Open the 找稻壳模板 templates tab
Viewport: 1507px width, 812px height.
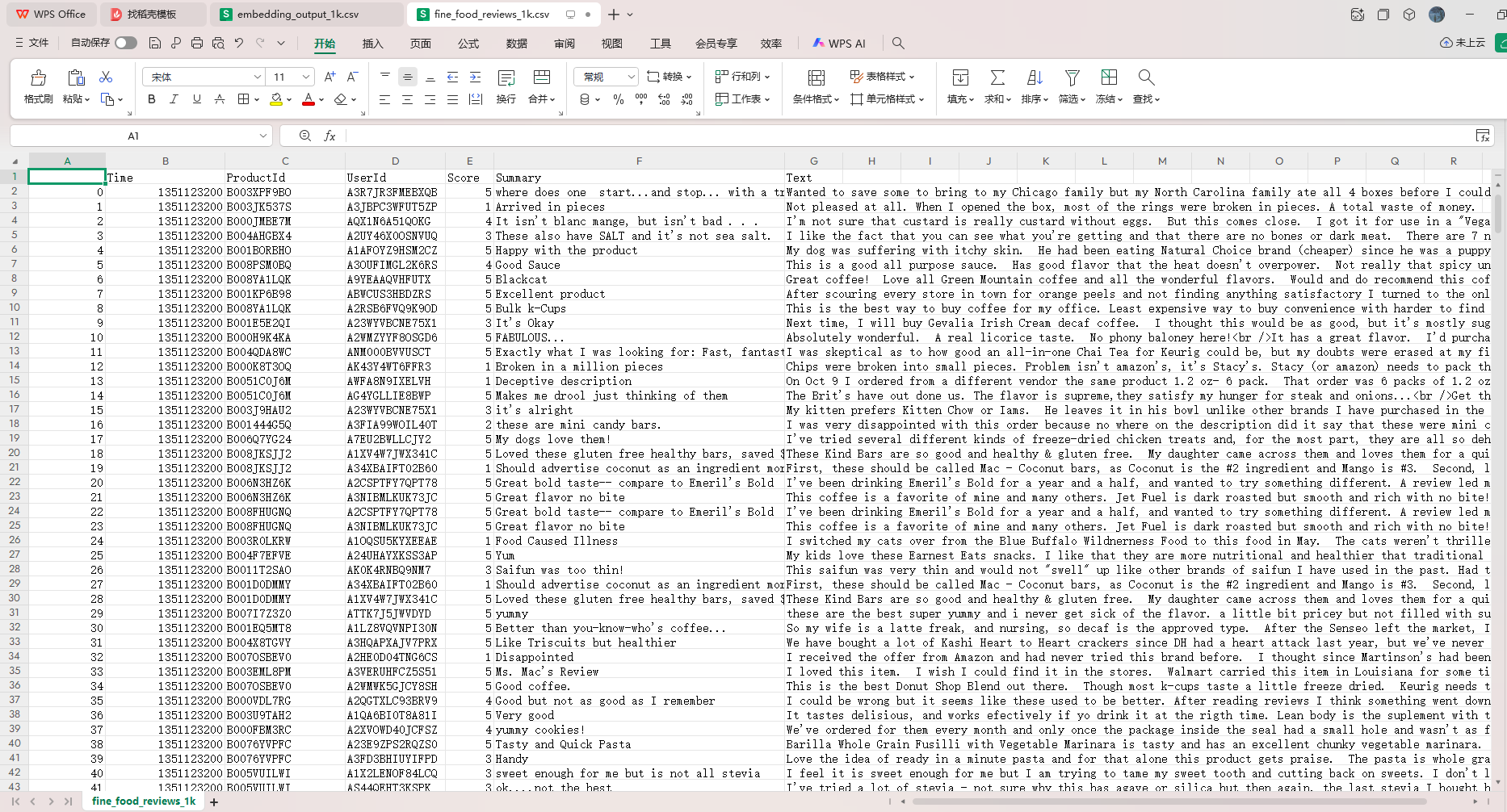(152, 15)
